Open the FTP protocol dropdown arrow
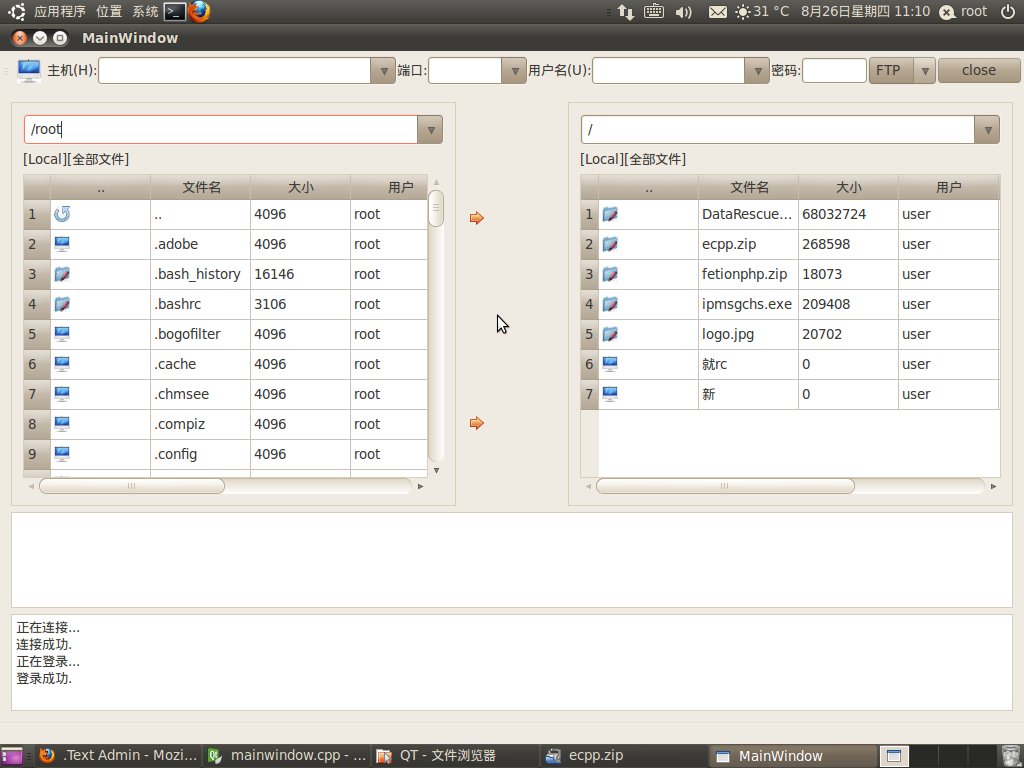Image resolution: width=1024 pixels, height=768 pixels. coord(925,71)
